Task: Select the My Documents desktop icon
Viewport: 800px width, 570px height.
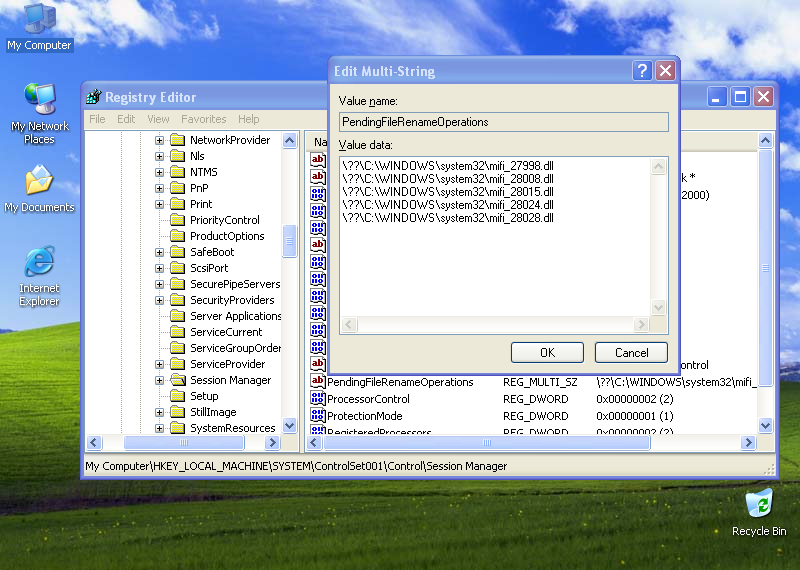Action: (x=39, y=188)
